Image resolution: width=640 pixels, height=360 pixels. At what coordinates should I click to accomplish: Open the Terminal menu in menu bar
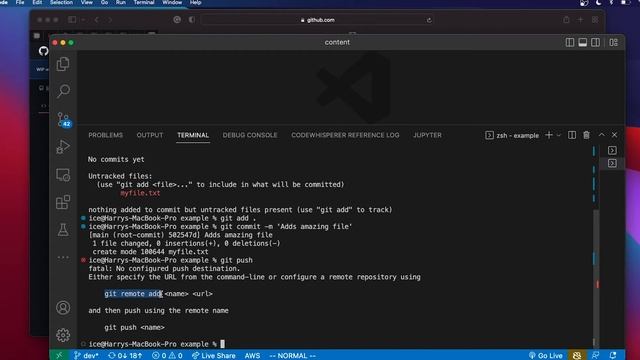coord(144,2)
